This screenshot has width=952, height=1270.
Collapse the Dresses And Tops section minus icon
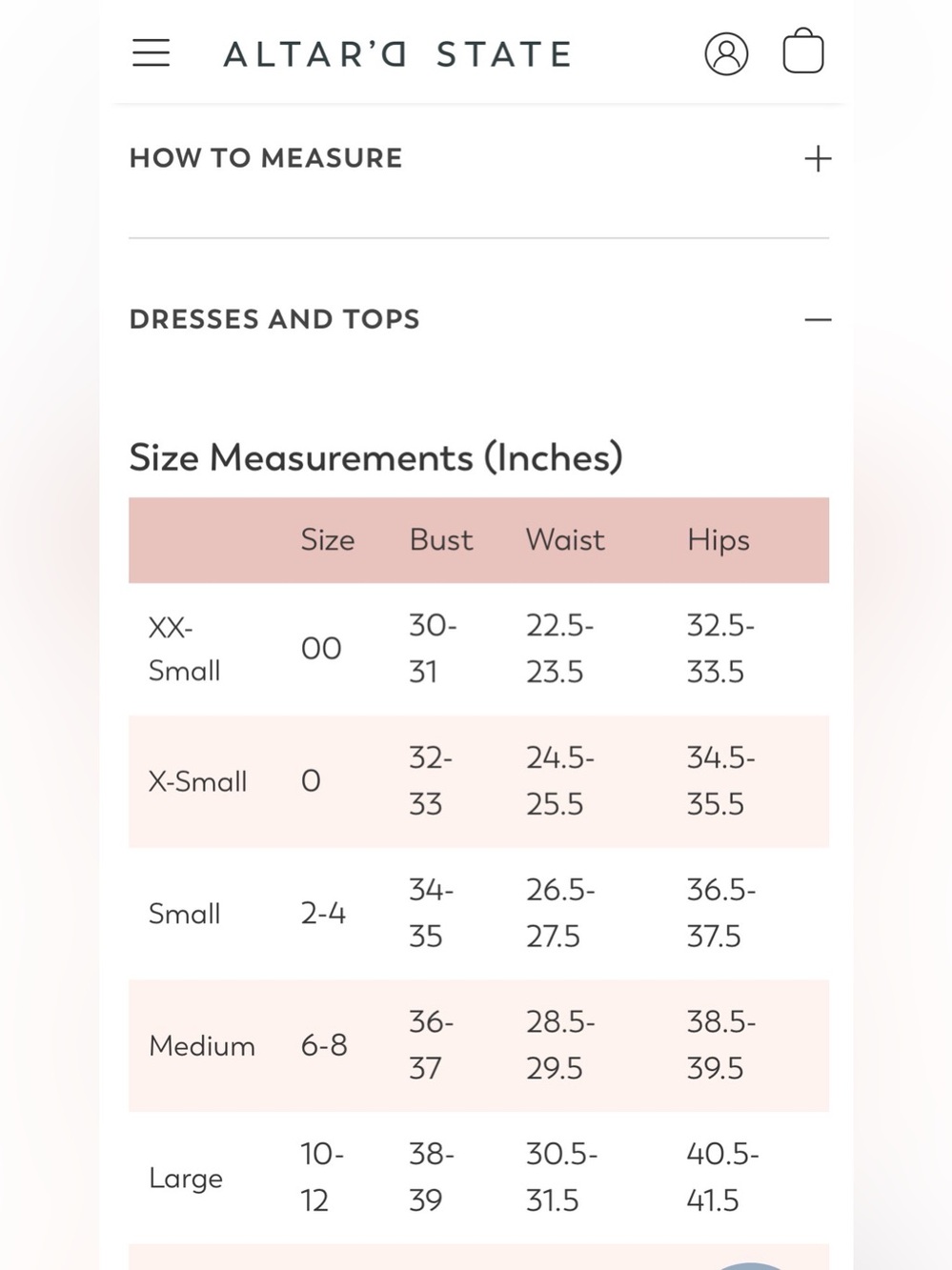pyautogui.click(x=818, y=319)
